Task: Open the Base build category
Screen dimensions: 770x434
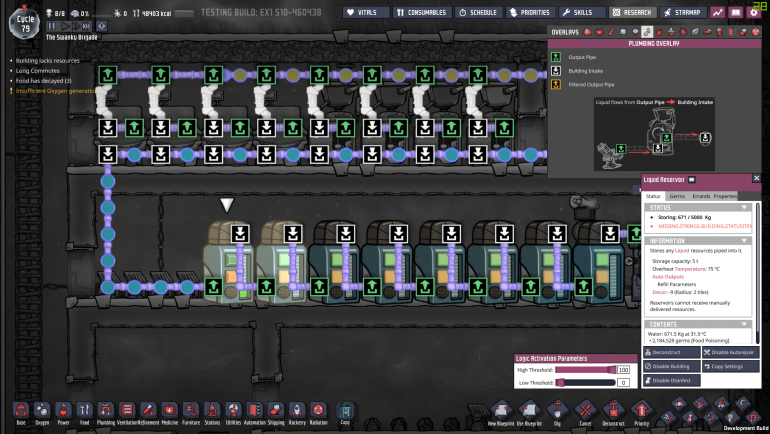Action: pos(21,413)
